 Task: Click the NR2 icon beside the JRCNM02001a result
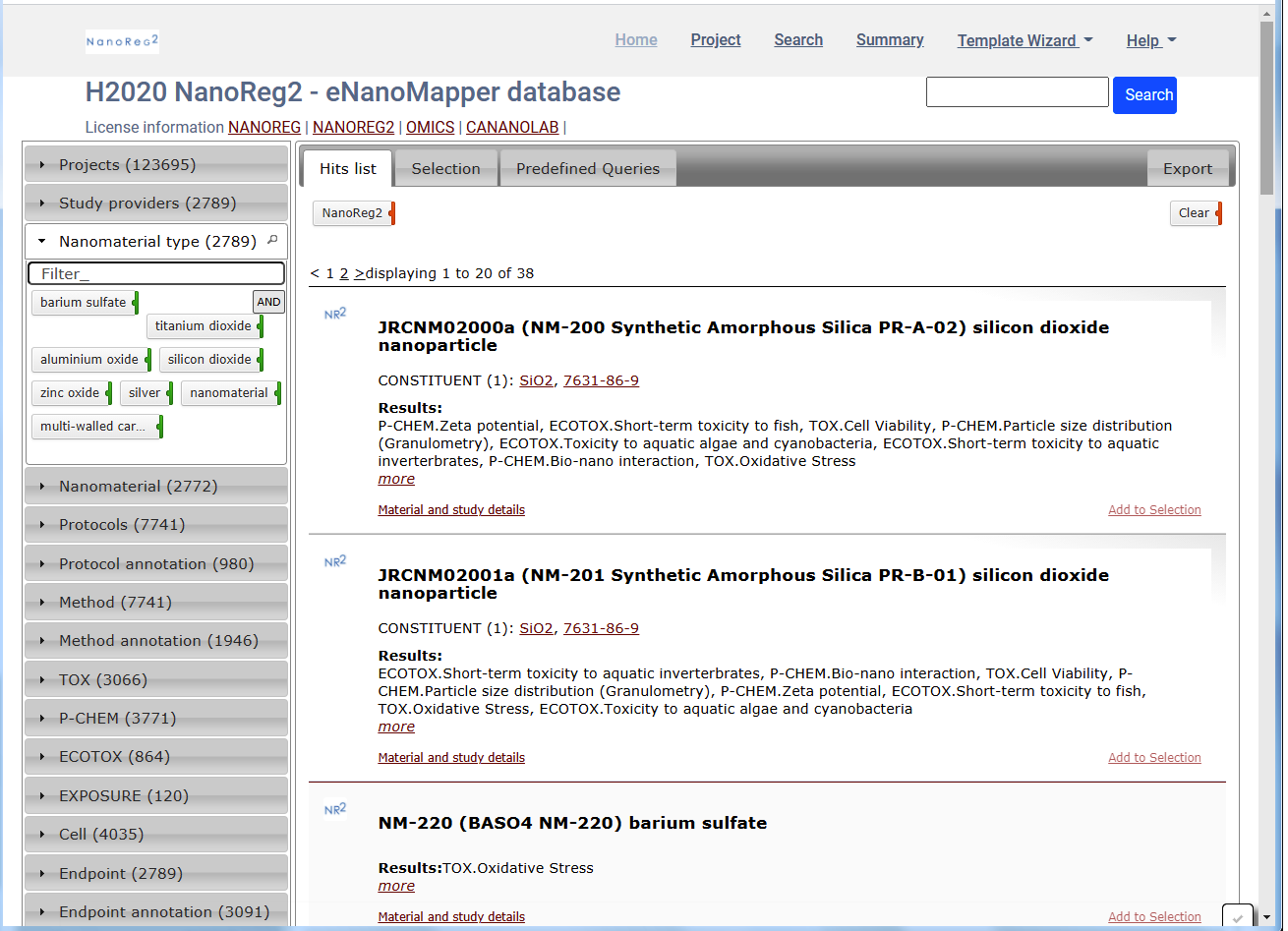(x=335, y=561)
